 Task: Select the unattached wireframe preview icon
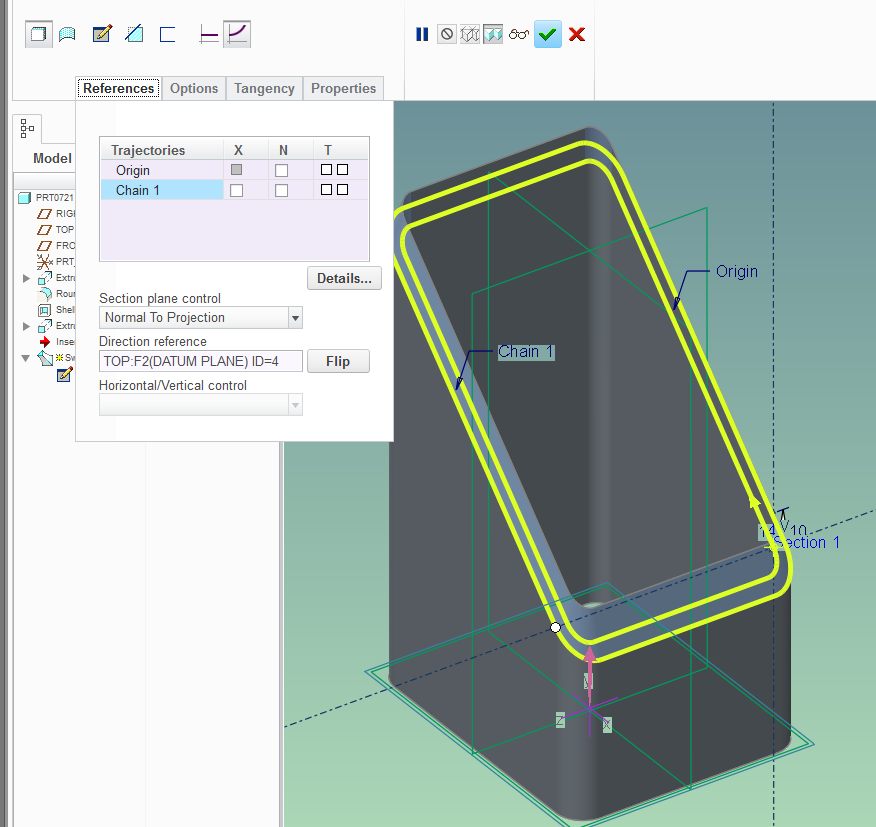tap(470, 35)
